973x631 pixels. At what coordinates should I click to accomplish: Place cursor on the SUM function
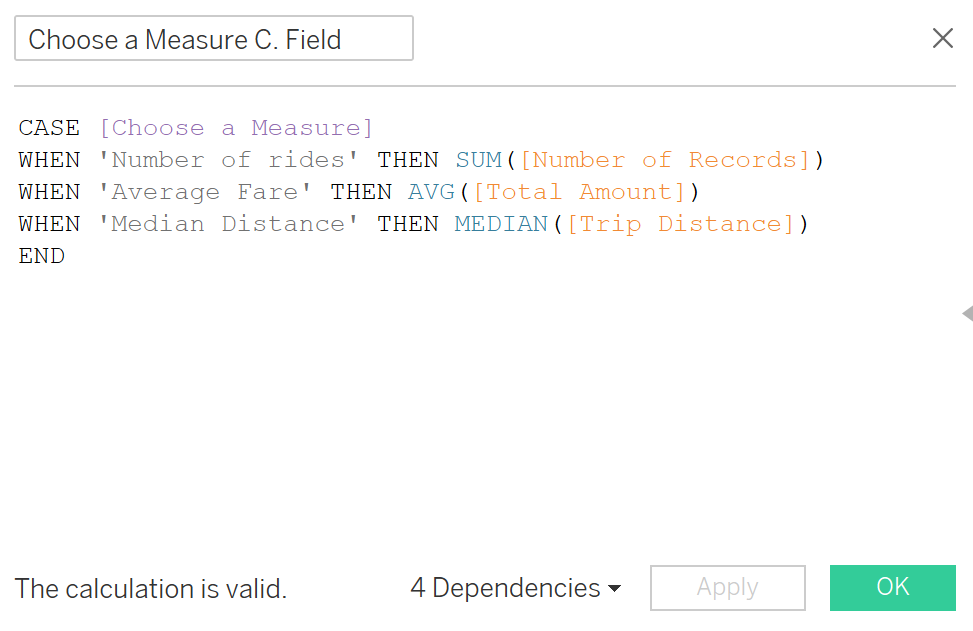[x=478, y=160]
